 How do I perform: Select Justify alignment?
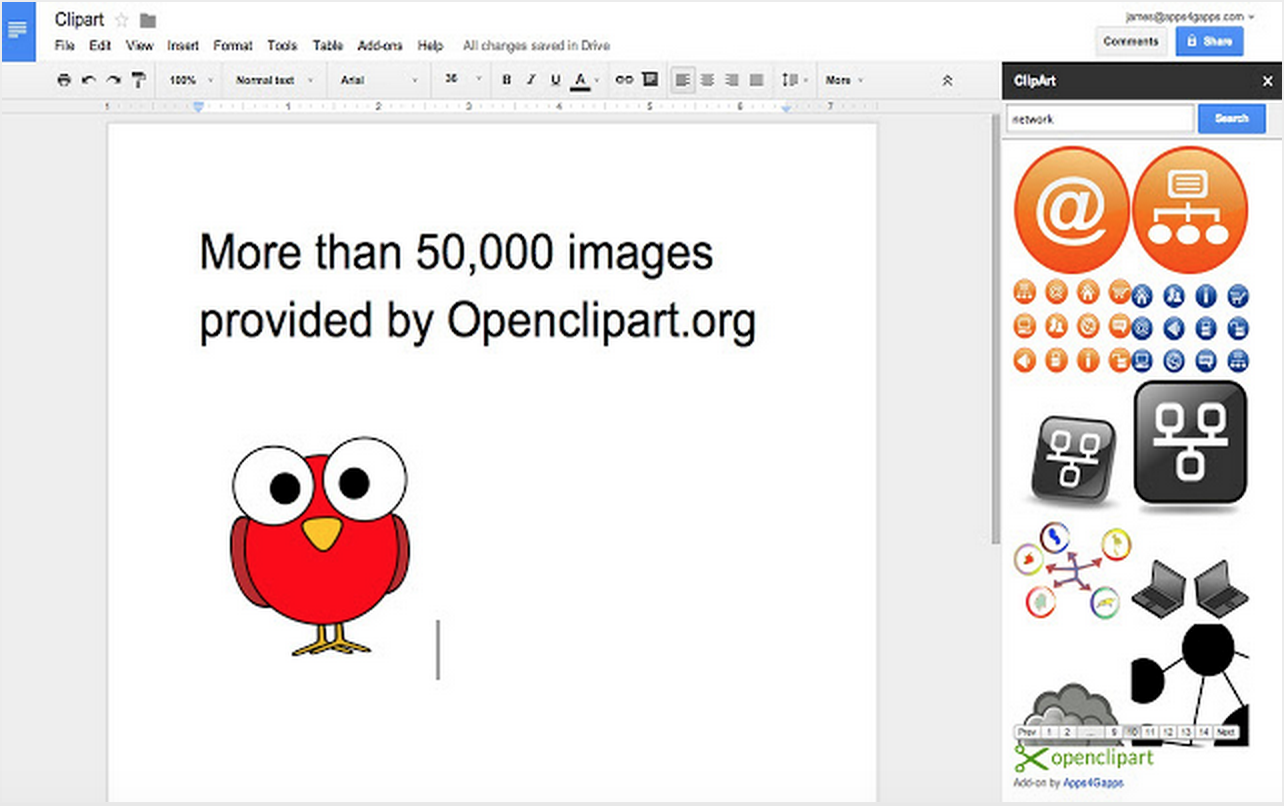(x=757, y=80)
